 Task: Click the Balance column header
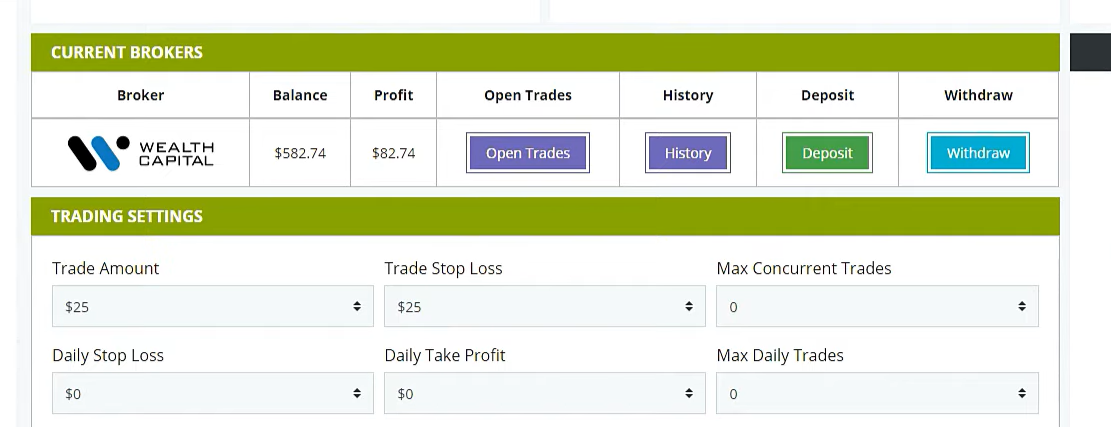point(300,95)
